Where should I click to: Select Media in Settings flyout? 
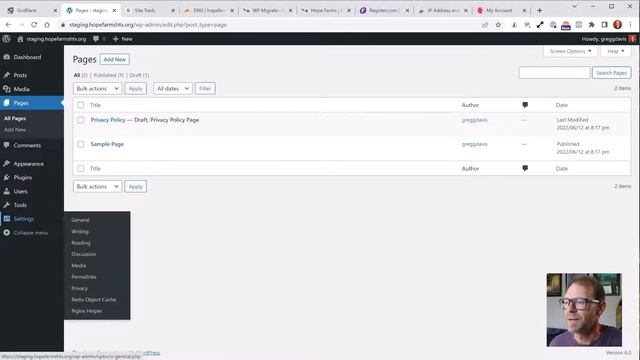pyautogui.click(x=79, y=265)
